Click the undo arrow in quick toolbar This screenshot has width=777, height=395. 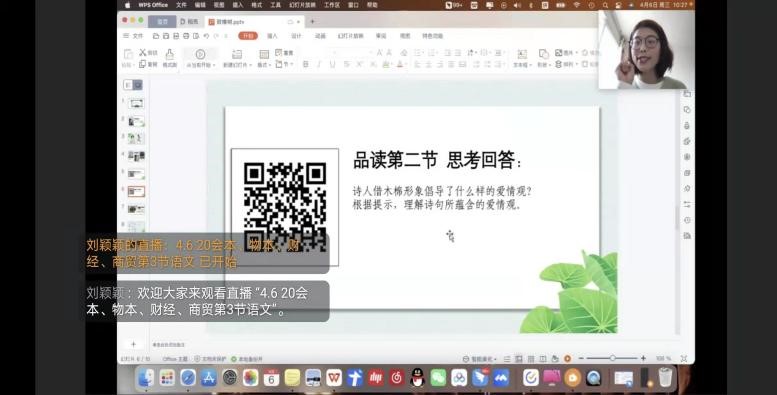206,36
